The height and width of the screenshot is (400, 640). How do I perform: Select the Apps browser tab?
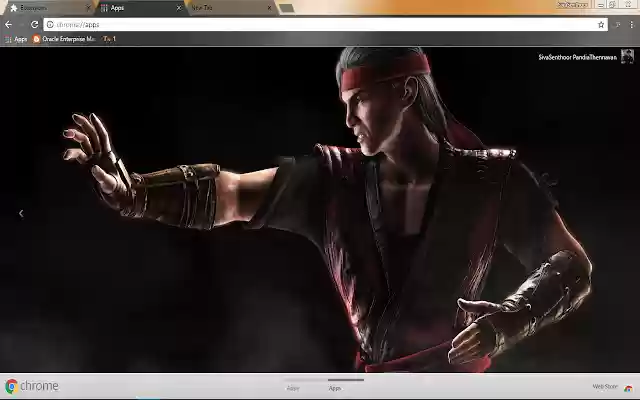pos(139,8)
